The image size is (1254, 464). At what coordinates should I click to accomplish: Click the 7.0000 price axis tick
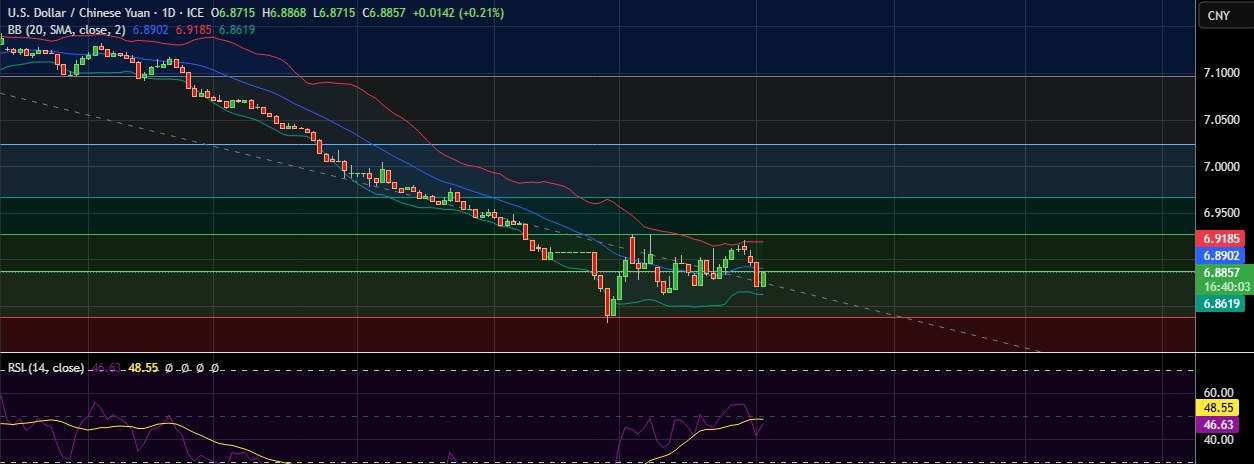(1221, 166)
